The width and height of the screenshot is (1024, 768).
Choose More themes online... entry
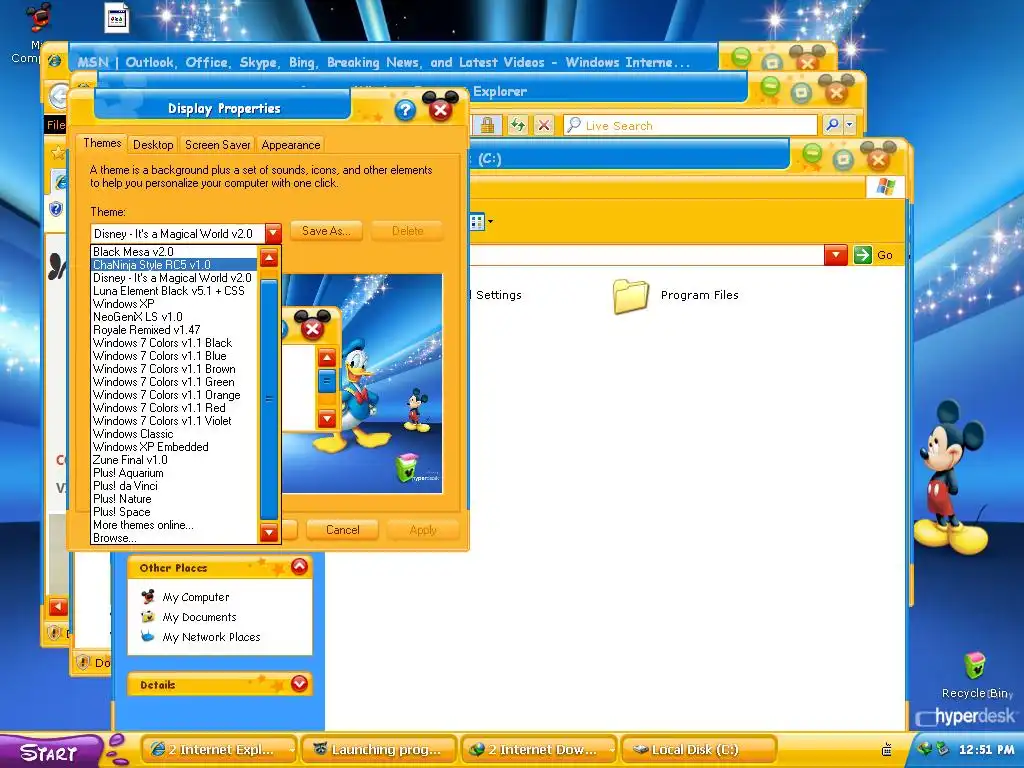174,525
